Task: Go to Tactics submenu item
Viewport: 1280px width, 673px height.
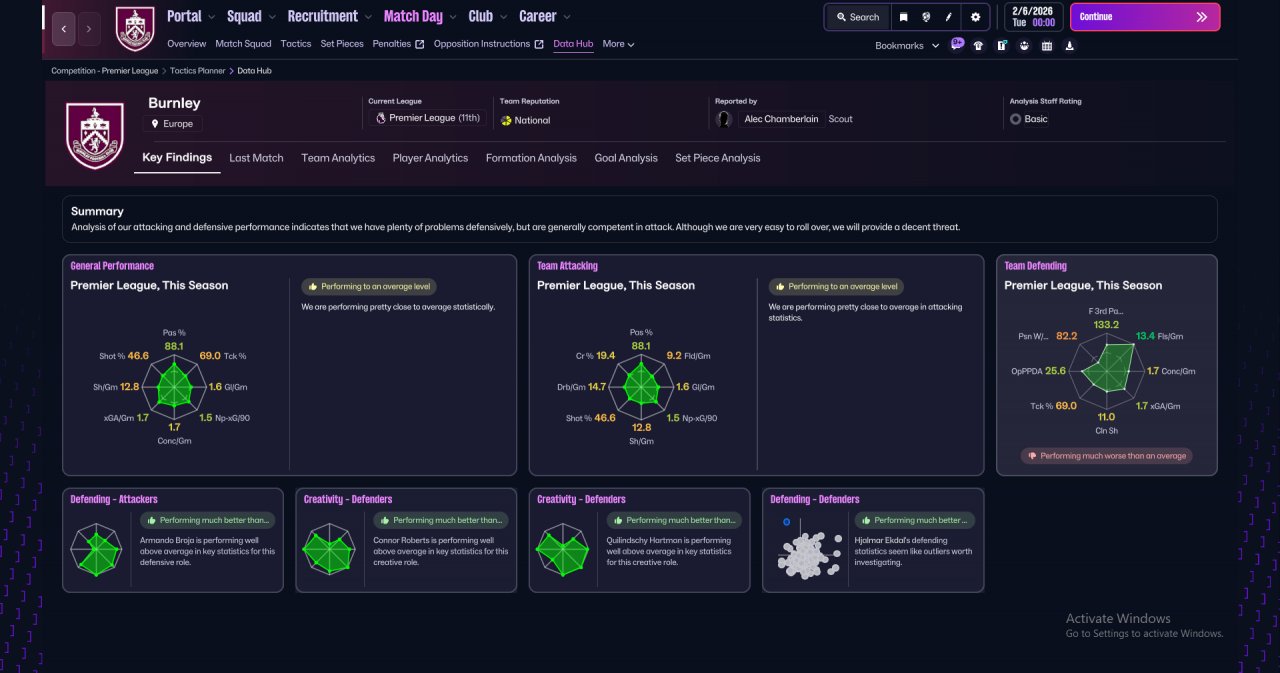Action: [296, 44]
